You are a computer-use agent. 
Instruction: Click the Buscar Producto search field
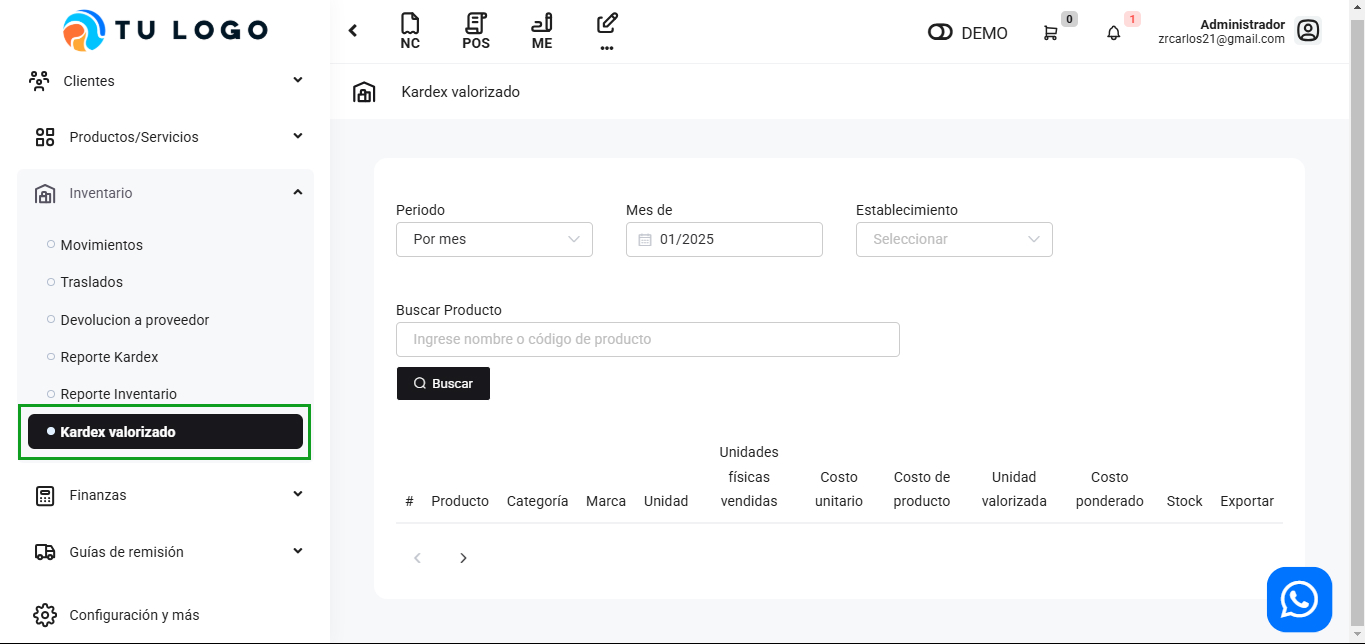(647, 339)
